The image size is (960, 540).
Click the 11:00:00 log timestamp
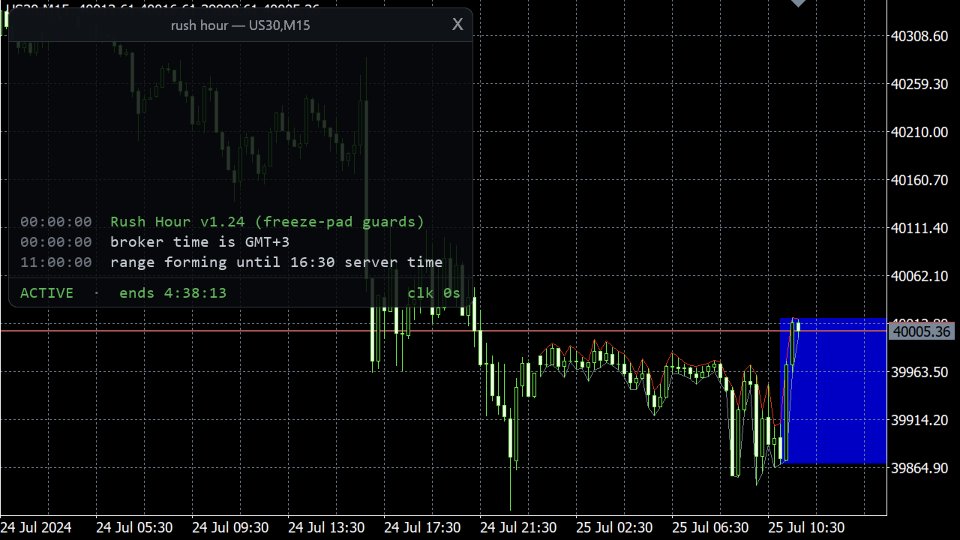pyautogui.click(x=56, y=262)
